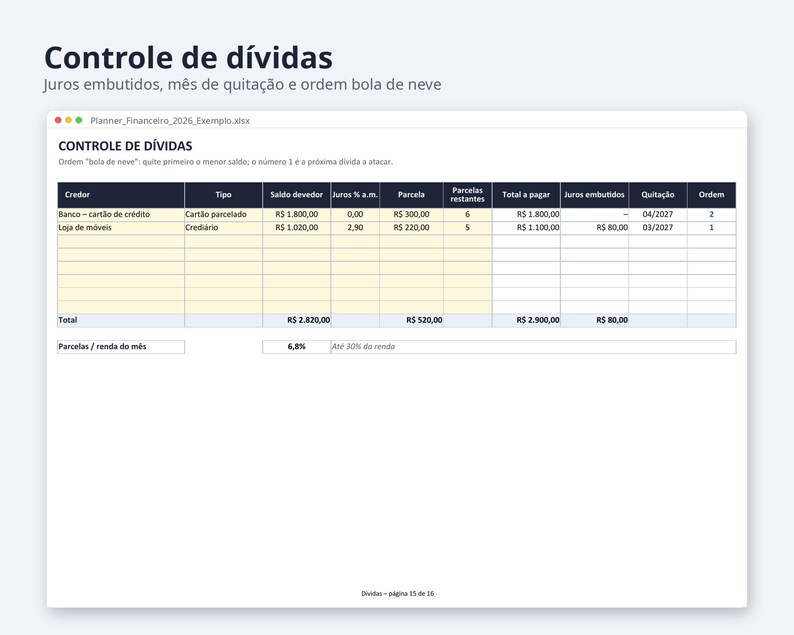Click the Dívidas – página 15 de 16 footer
The width and height of the screenshot is (794, 635).
(x=398, y=593)
